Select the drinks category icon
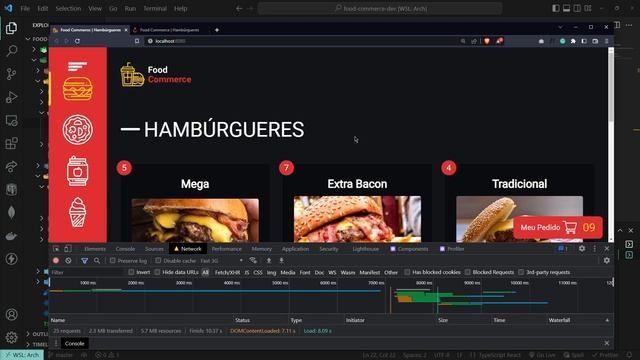640x360 pixels. (78, 171)
